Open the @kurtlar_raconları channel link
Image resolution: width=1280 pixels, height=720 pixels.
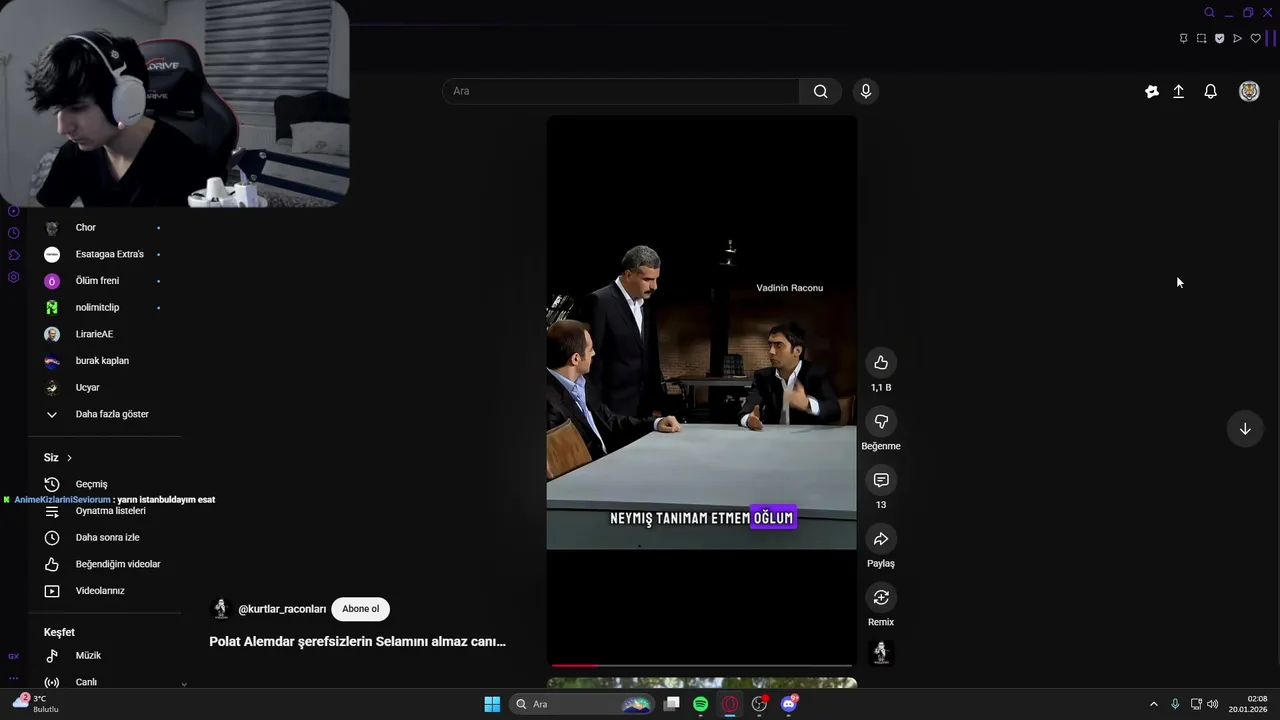pyautogui.click(x=282, y=609)
